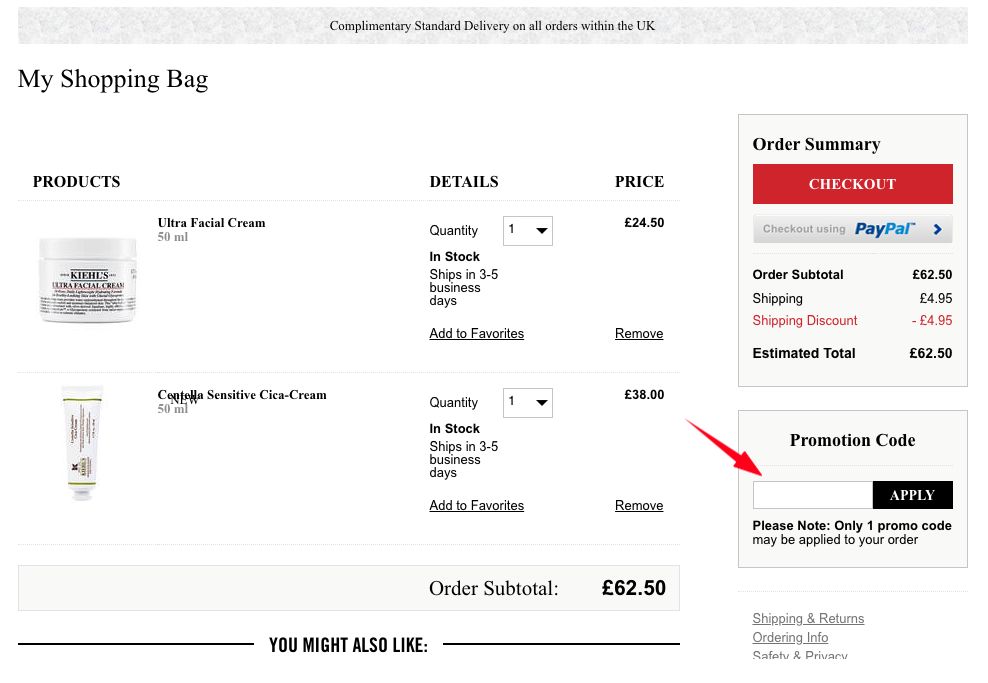Open the Shipping & Returns link
Screen dimensions: 988x683
point(808,619)
